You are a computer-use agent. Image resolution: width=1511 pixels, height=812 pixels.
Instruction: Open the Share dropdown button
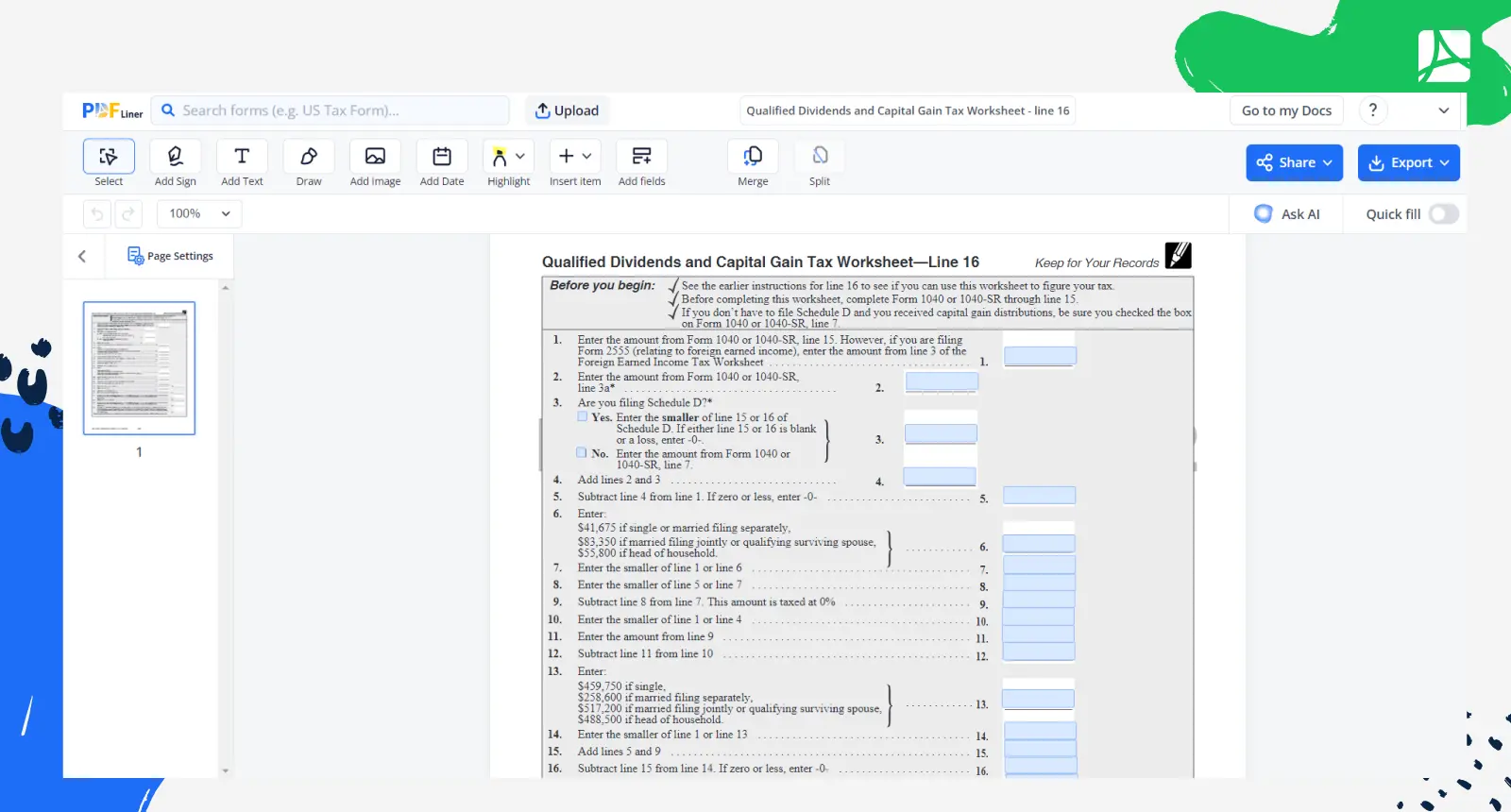pyautogui.click(x=1293, y=162)
